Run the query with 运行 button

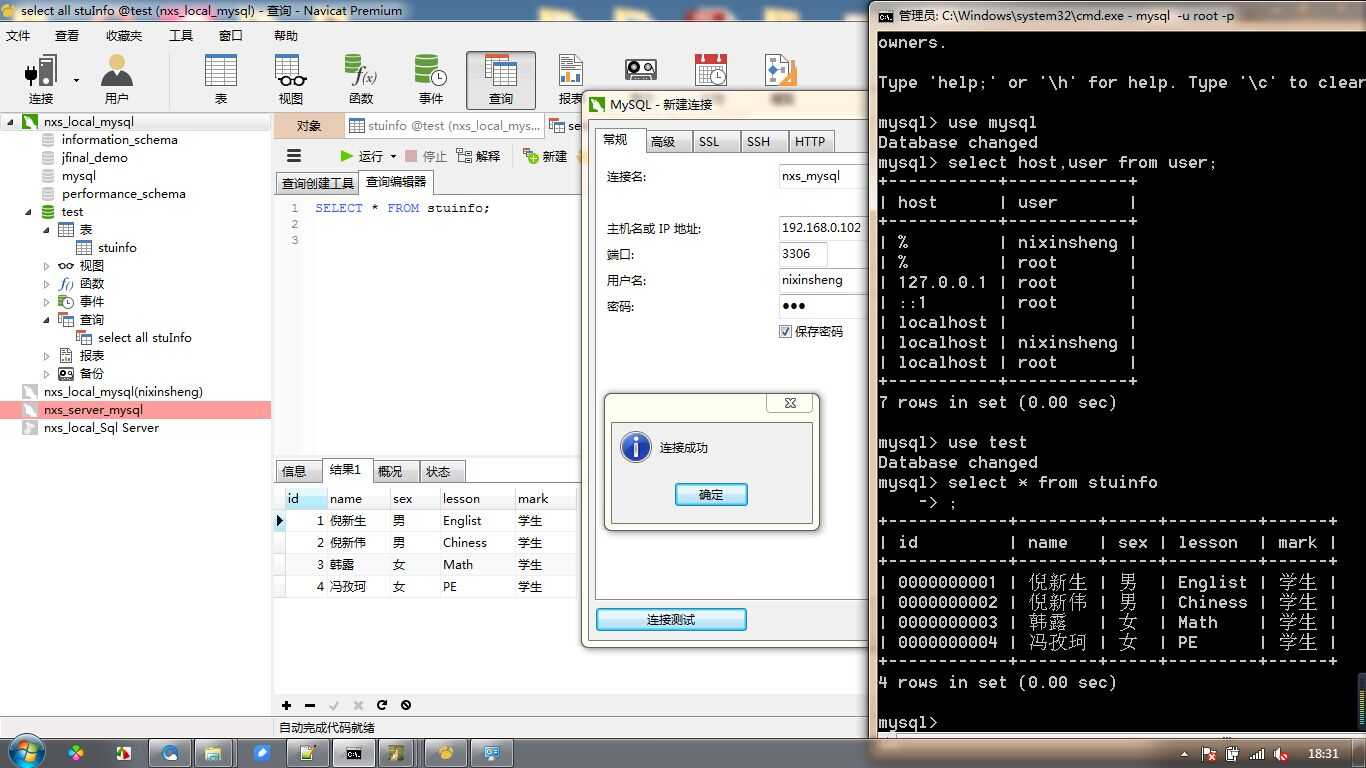[x=362, y=156]
